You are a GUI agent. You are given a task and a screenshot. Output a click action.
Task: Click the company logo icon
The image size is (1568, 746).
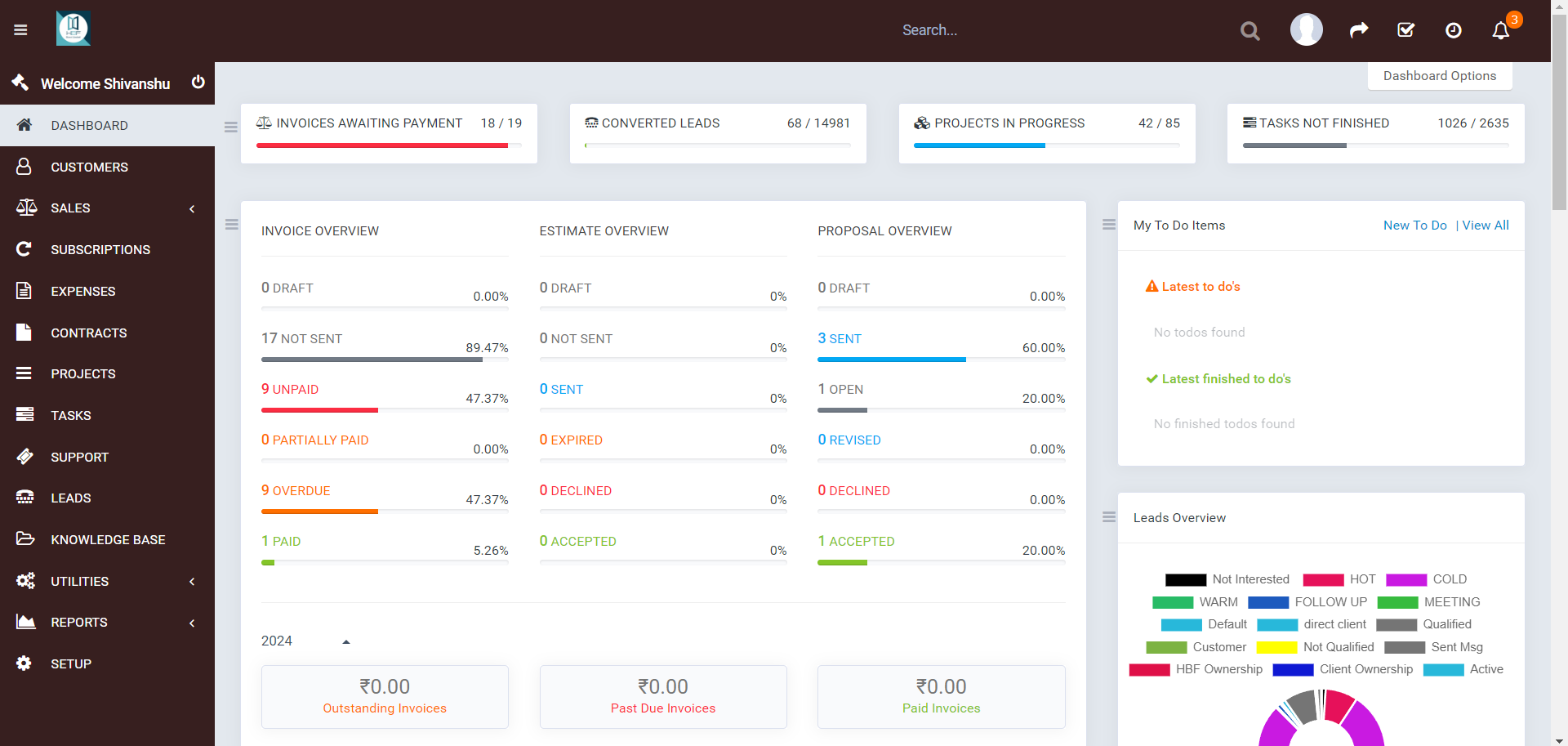coord(73,29)
